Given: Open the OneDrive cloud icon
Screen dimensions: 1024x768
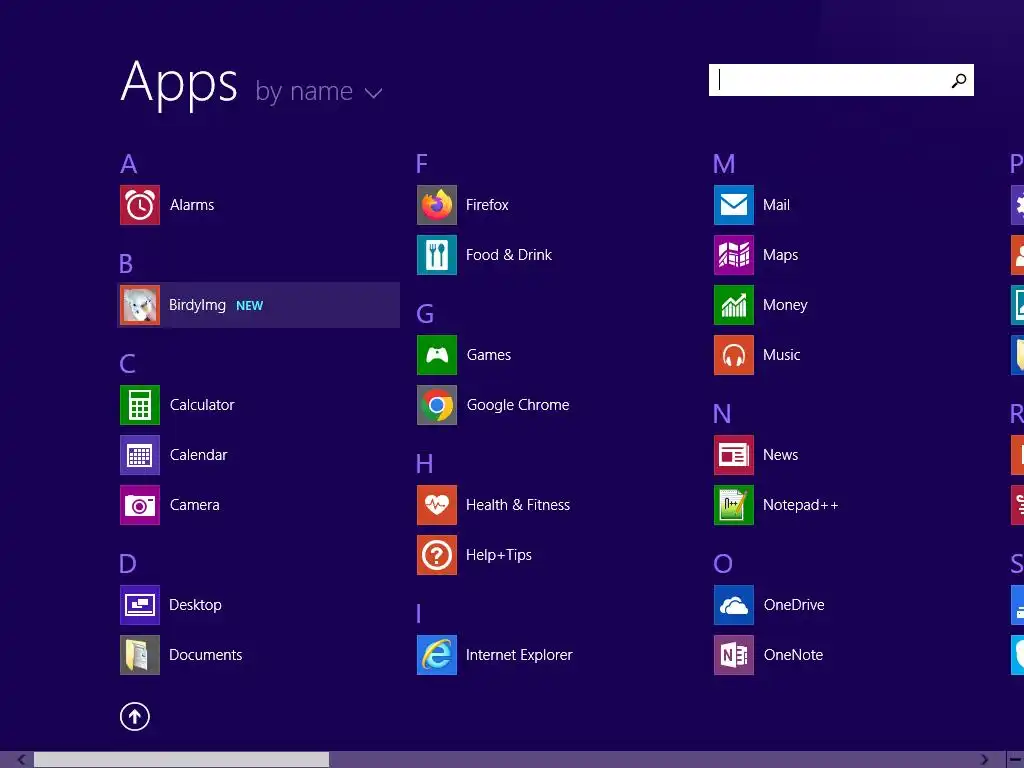Looking at the screenshot, I should click(734, 605).
